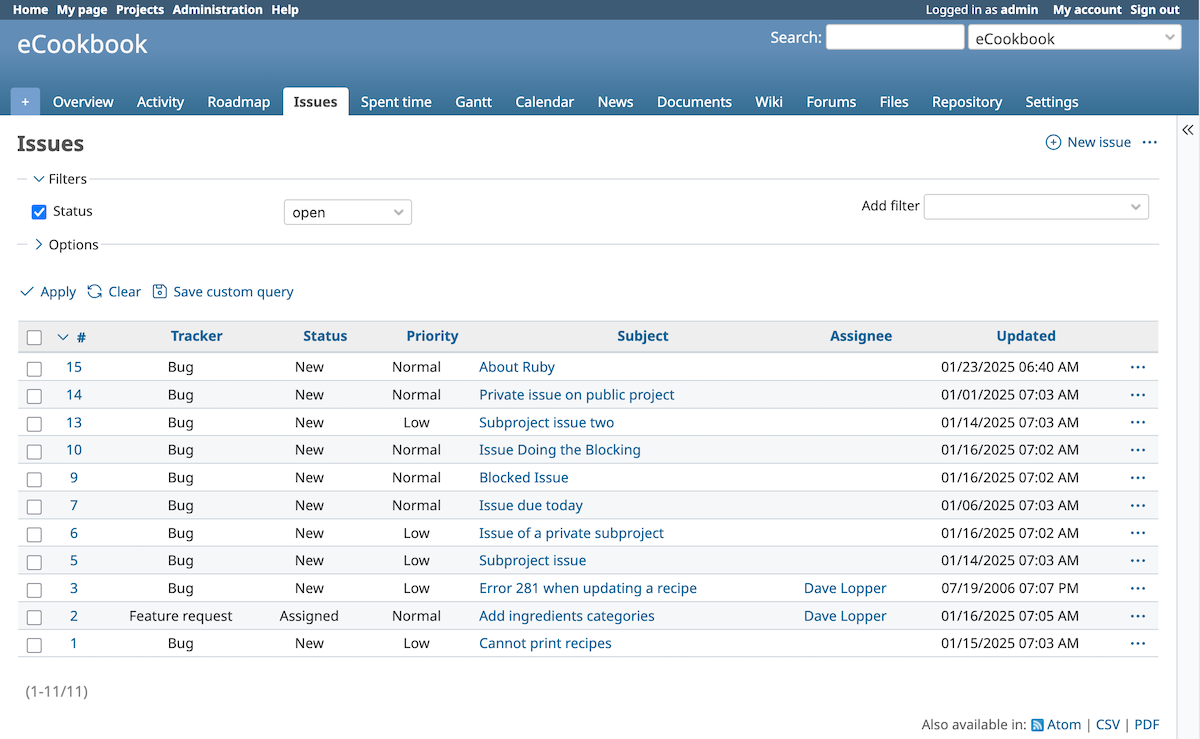The height and width of the screenshot is (739, 1200).
Task: Uncheck the Status filter checkbox
Action: [38, 211]
